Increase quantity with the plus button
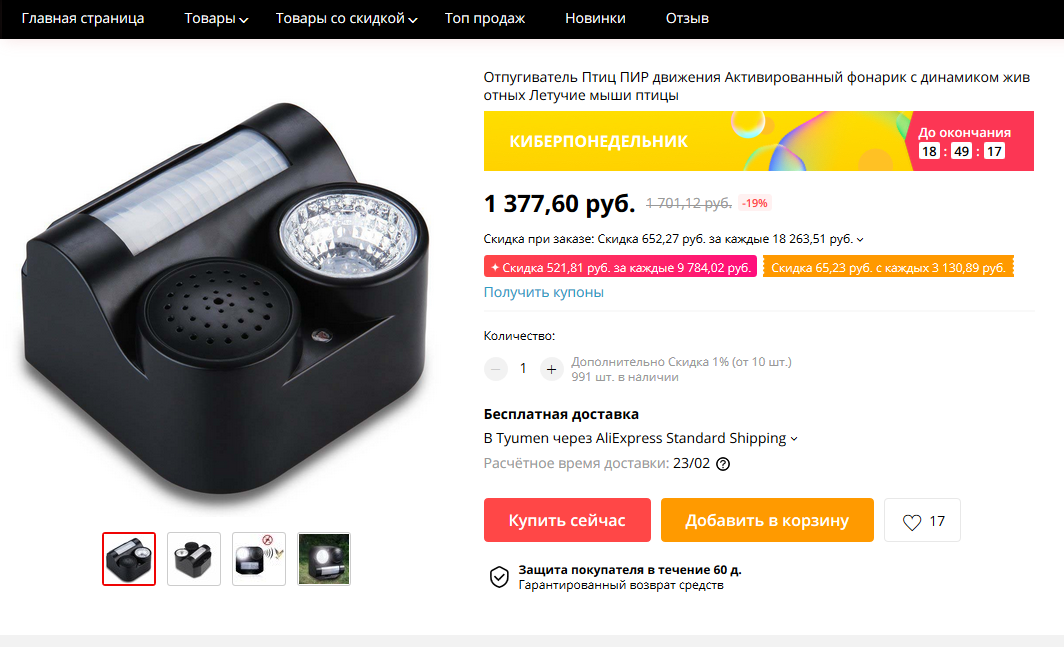This screenshot has width=1064, height=647. click(x=551, y=369)
